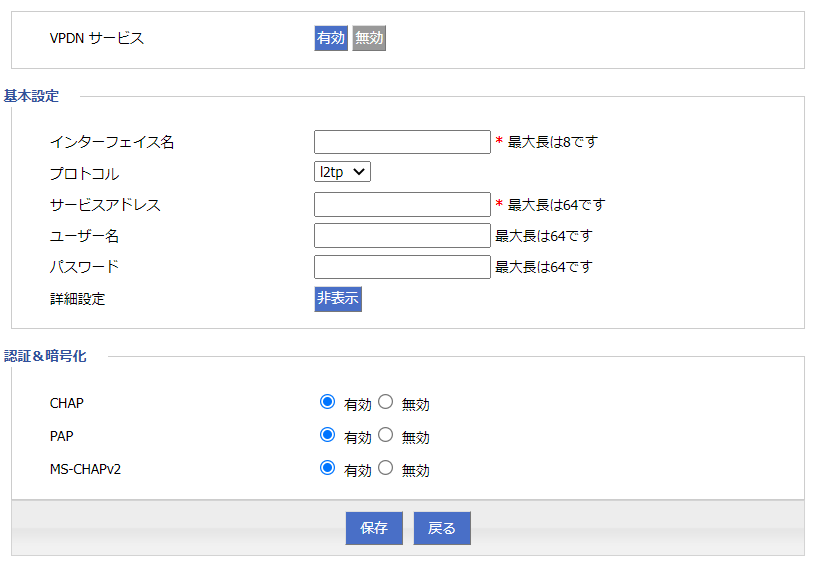Select 有効 radio button for CHAP
Viewport: 817px width, 567px height.
tap(327, 402)
